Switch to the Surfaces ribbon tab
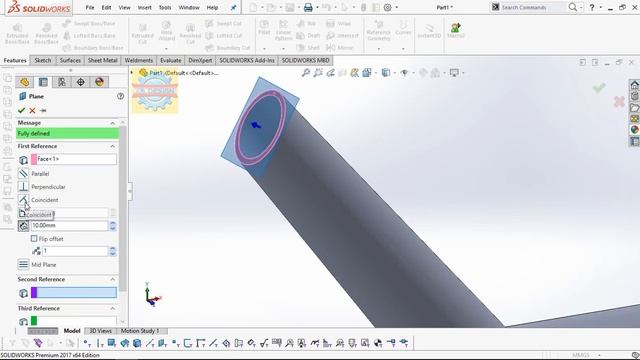 coord(70,60)
